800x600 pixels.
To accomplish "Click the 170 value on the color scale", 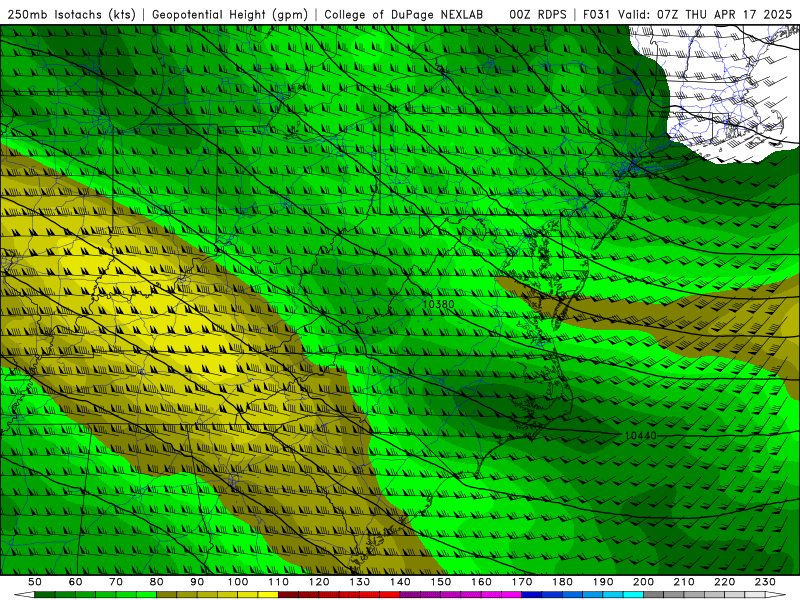I will [x=522, y=582].
